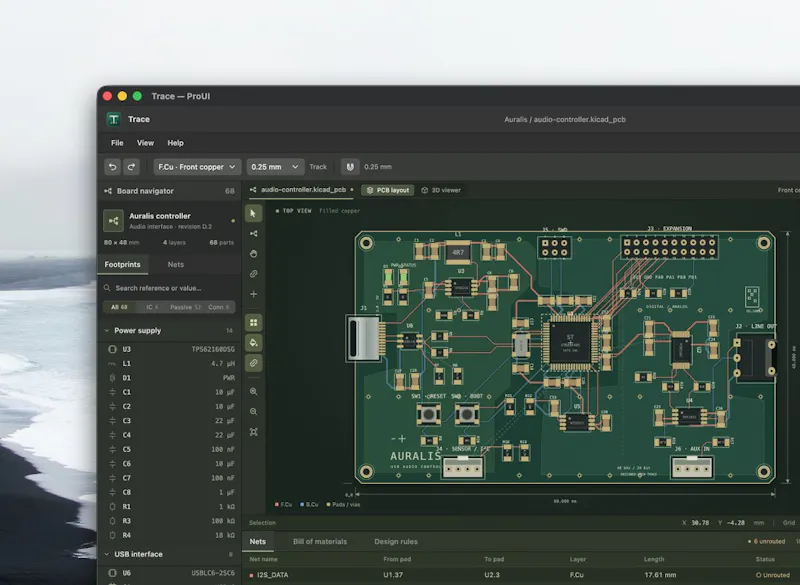Collapse the Power supply group

pyautogui.click(x=107, y=330)
